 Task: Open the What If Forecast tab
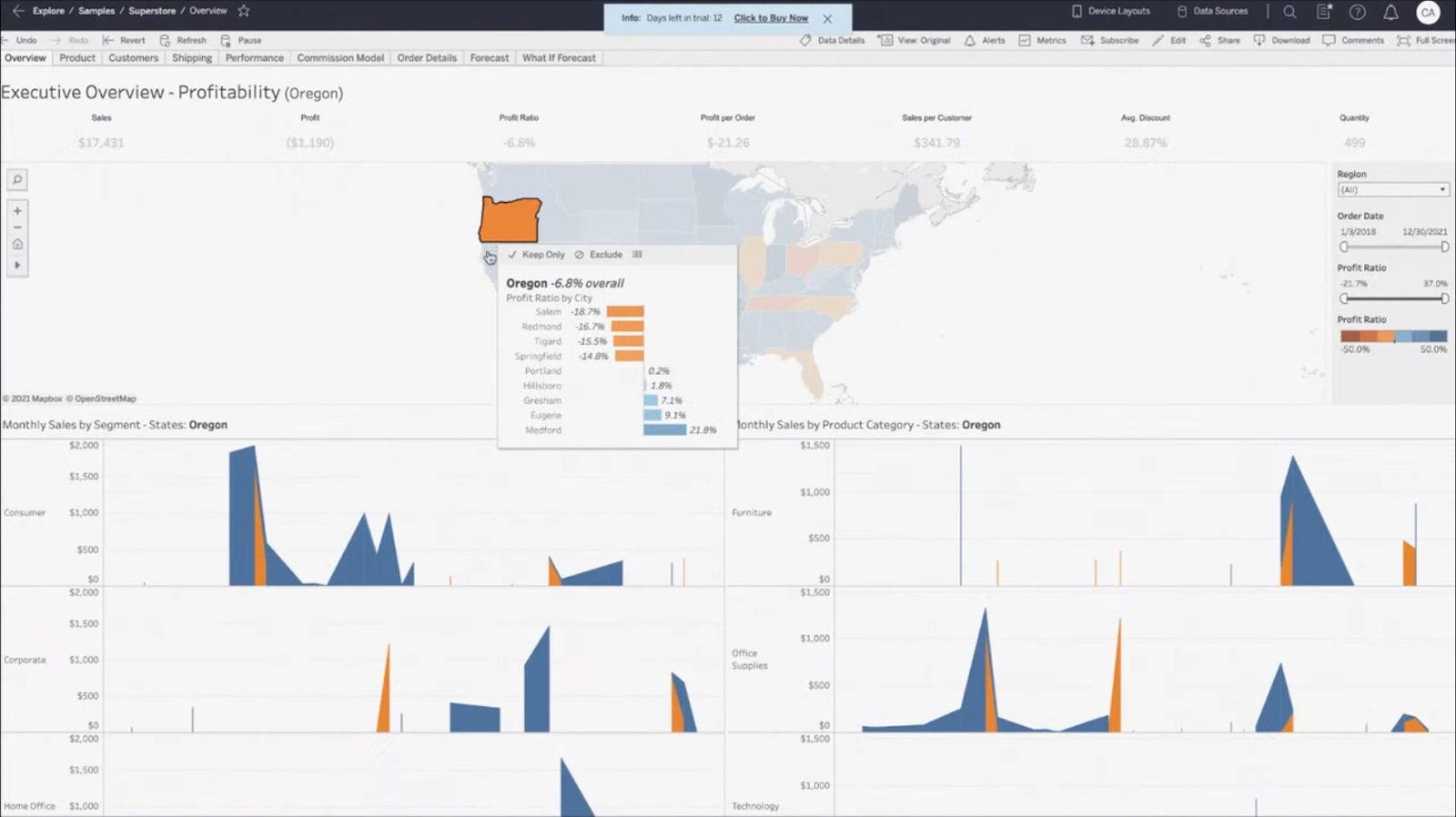[559, 57]
